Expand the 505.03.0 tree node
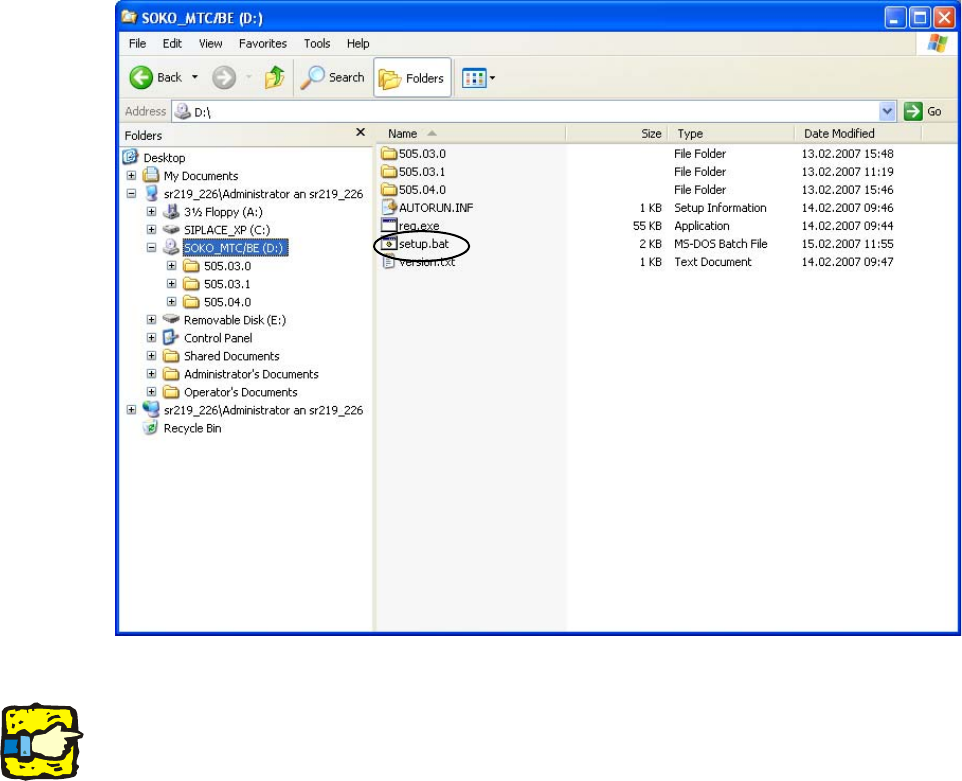 [x=172, y=266]
